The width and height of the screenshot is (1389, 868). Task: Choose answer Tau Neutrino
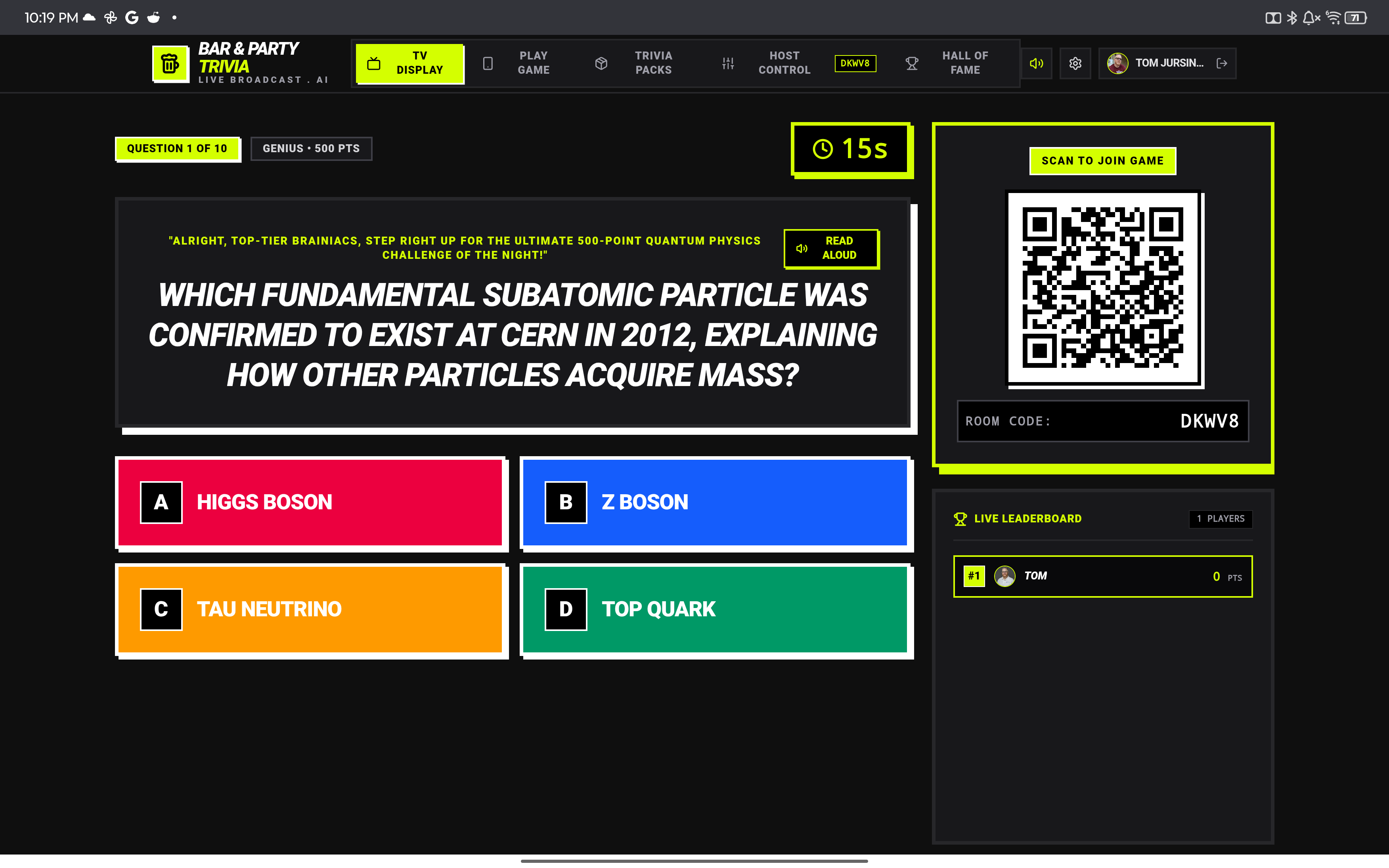coord(310,609)
